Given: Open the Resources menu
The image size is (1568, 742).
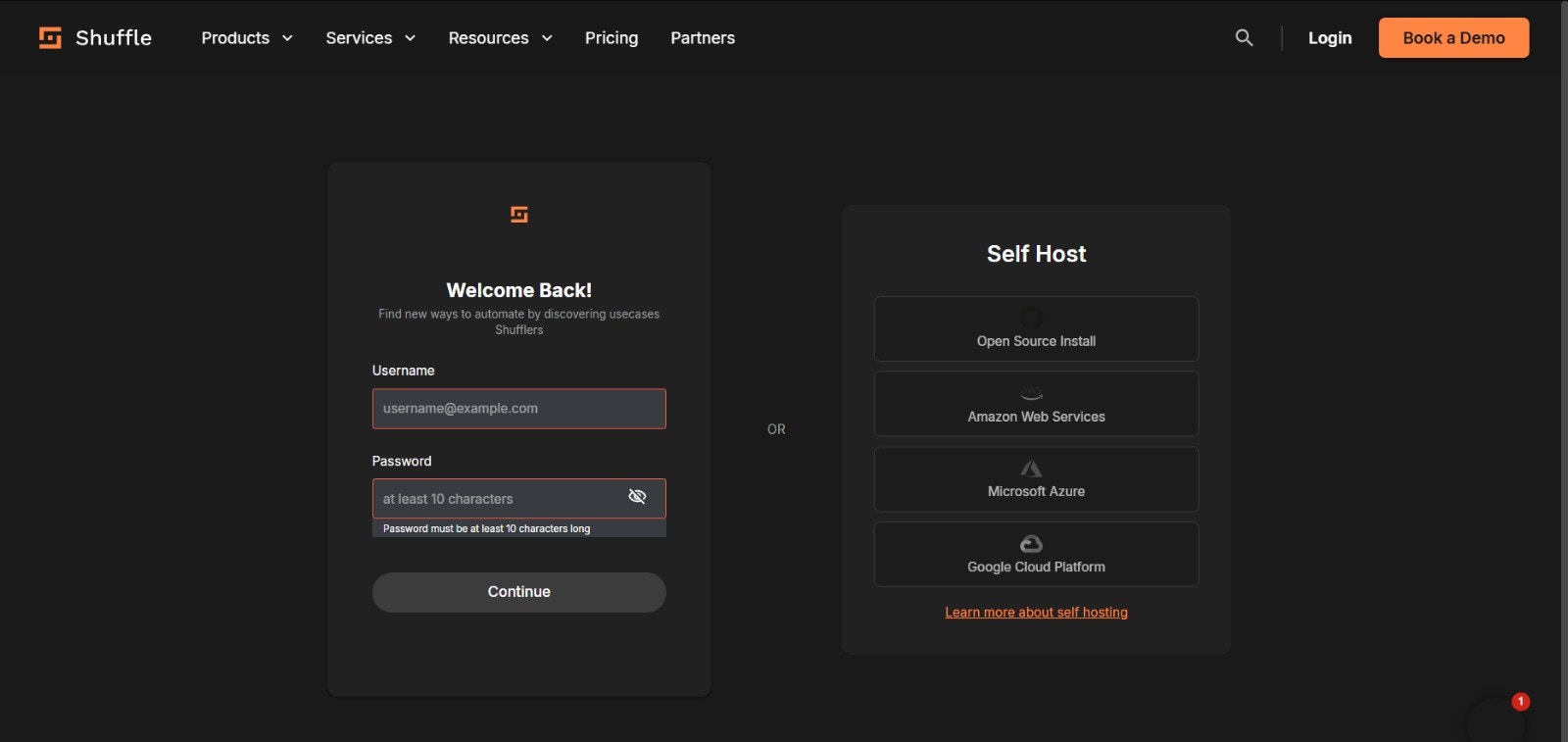Looking at the screenshot, I should tap(501, 38).
